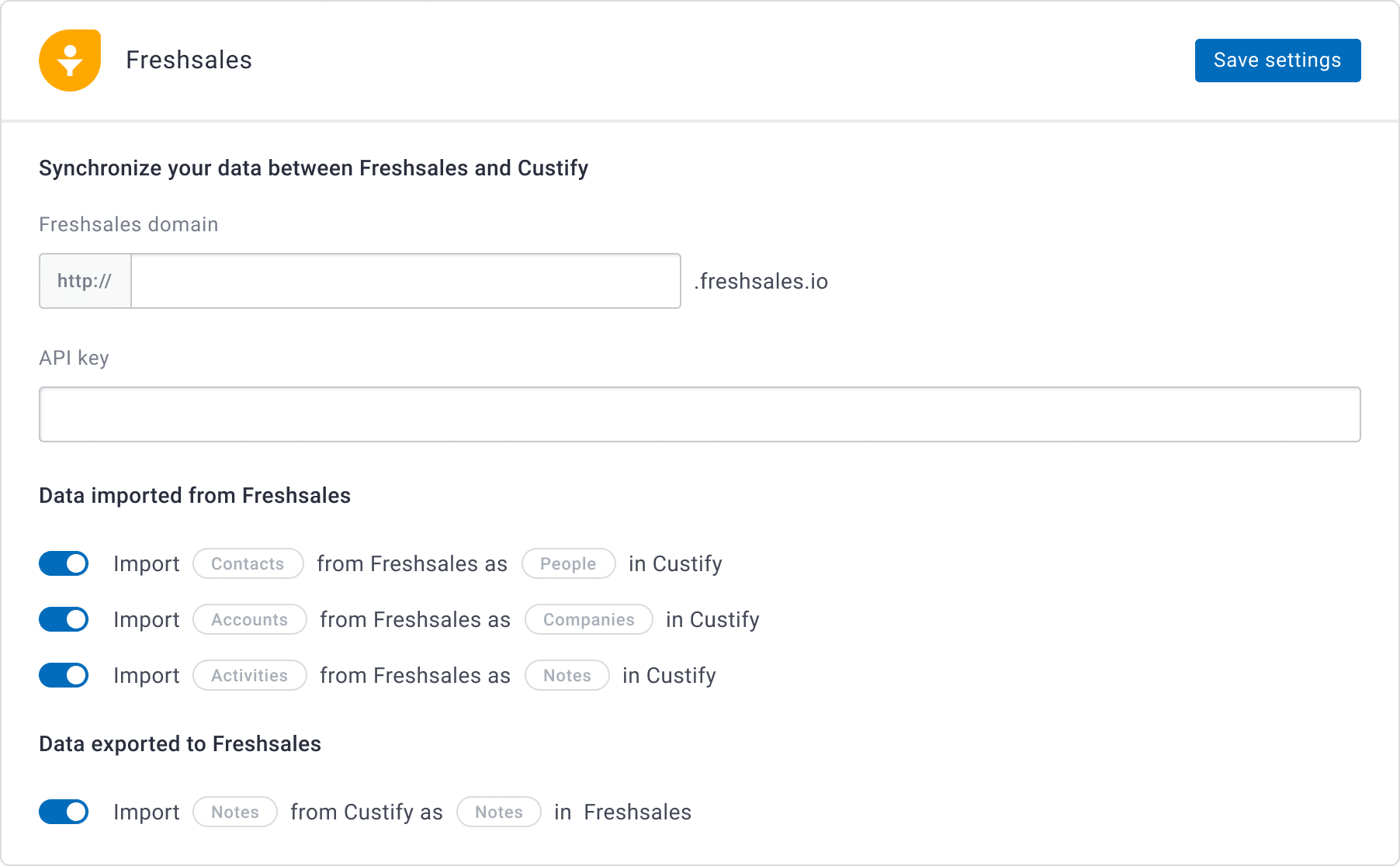Disable importing Contacts from Freshsales
The width and height of the screenshot is (1400, 866).
[64, 563]
